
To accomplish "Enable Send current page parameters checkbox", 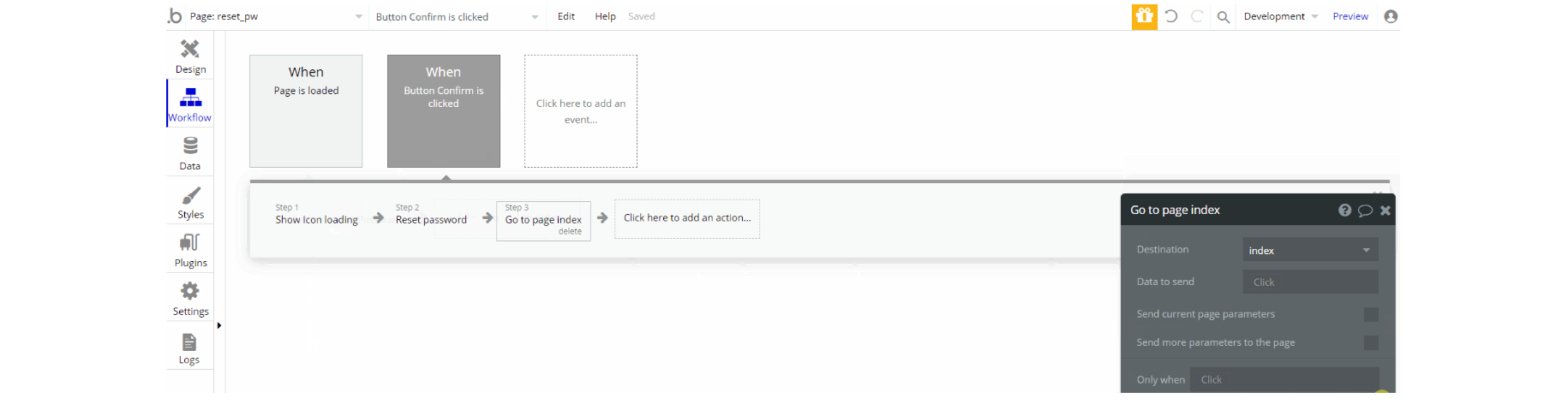I will point(1371,315).
